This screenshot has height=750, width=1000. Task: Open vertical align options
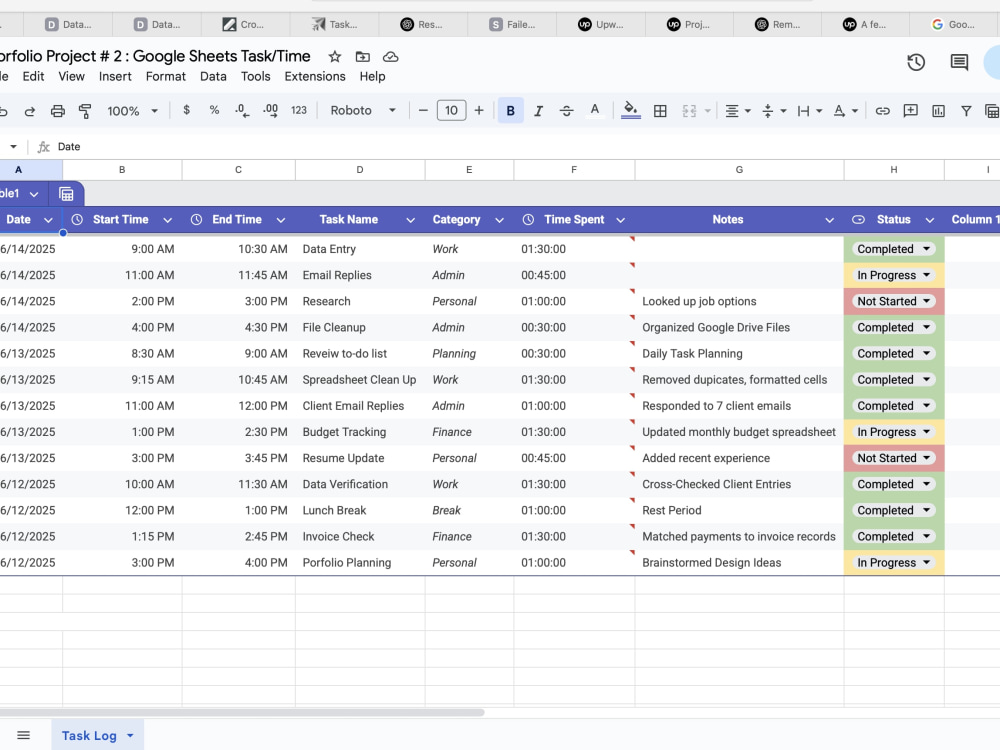774,111
